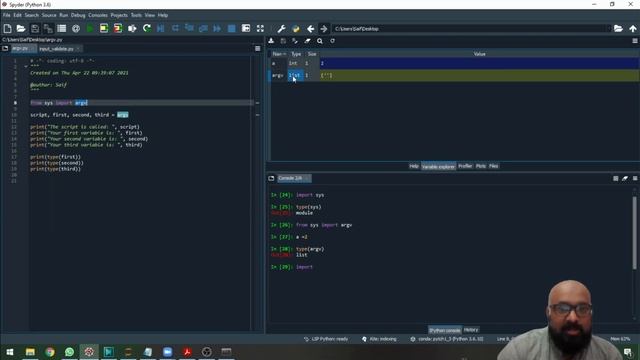Open the Tools menu
The image size is (640, 360).
coord(136,15)
